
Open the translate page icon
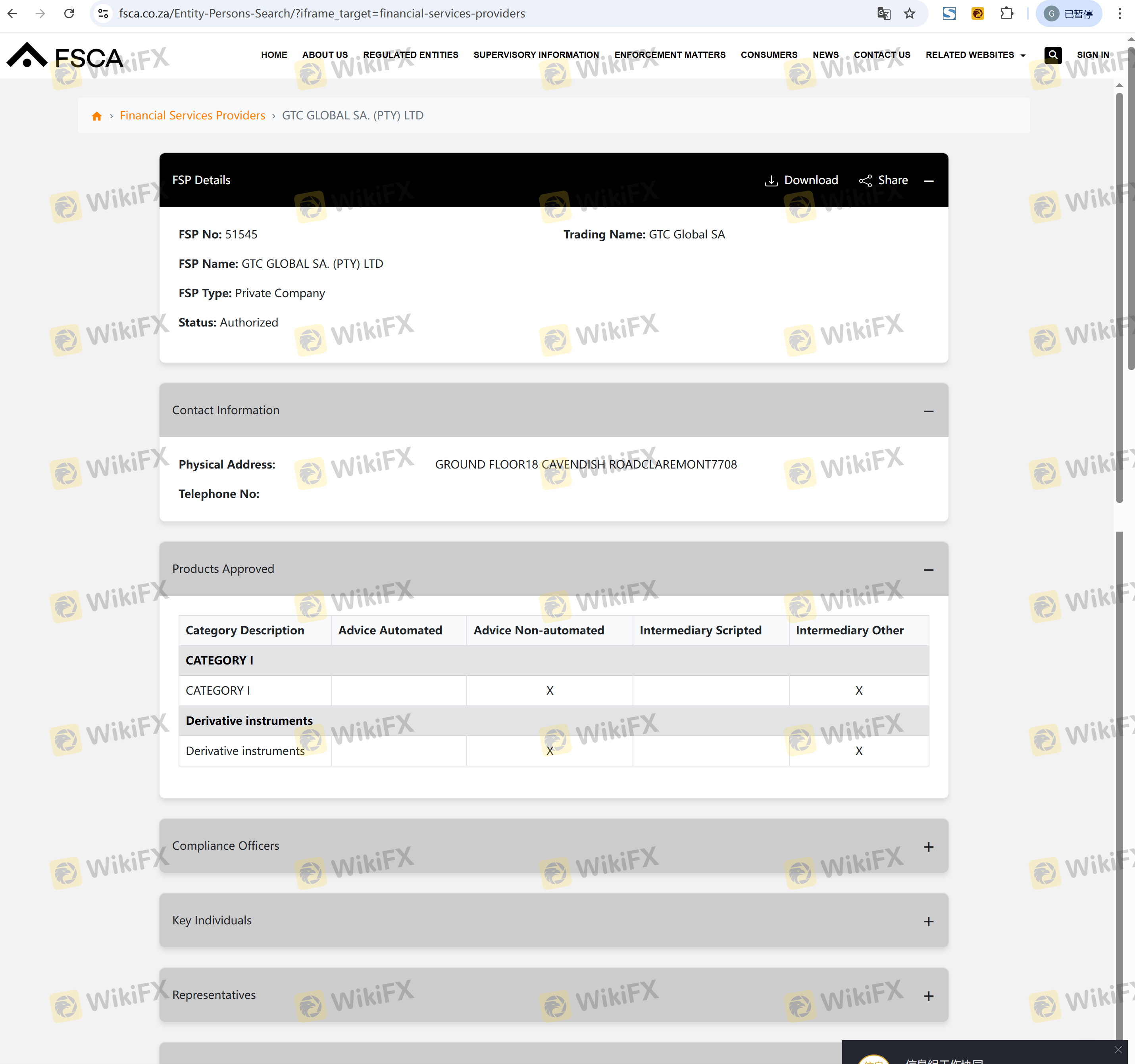883,14
